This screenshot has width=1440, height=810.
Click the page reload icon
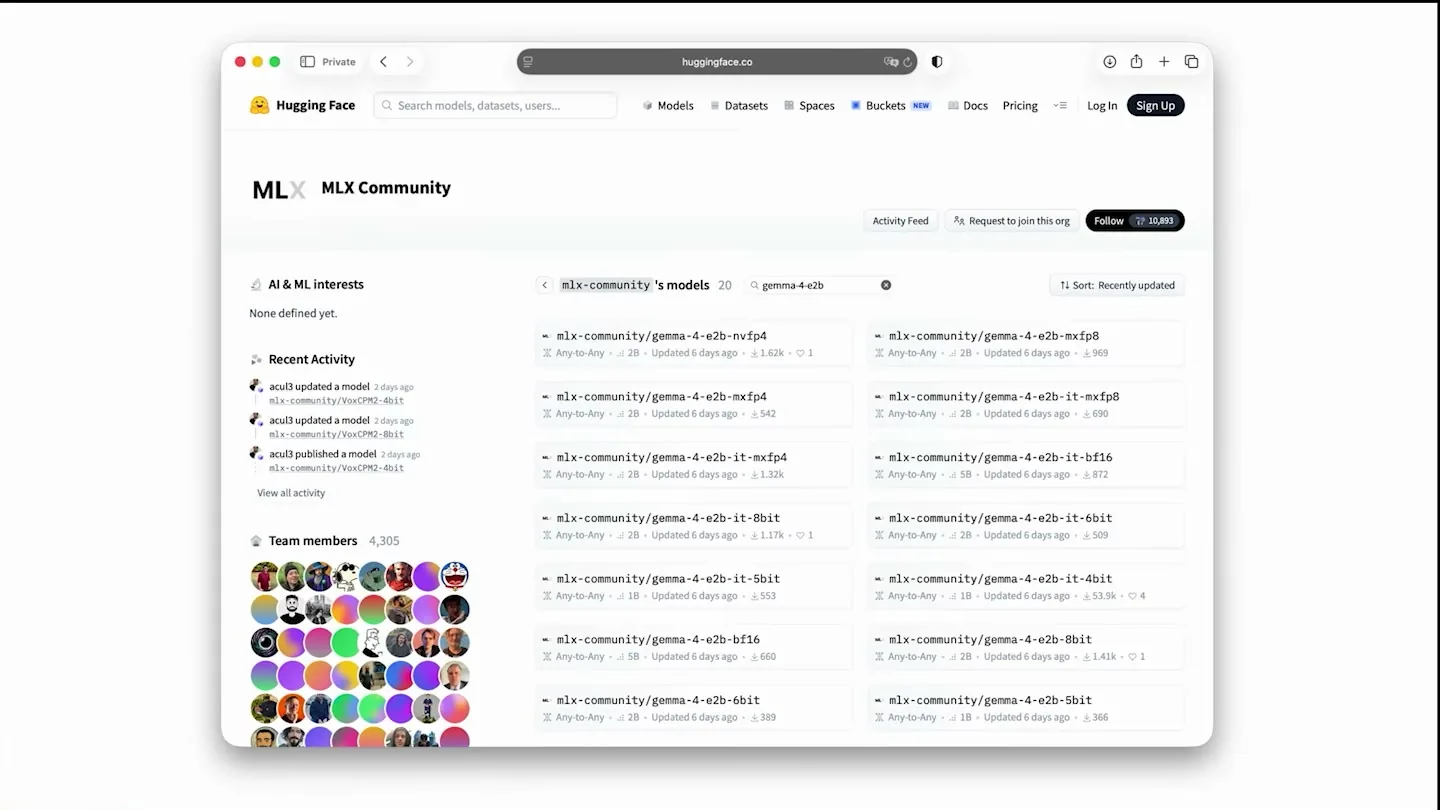pos(907,62)
